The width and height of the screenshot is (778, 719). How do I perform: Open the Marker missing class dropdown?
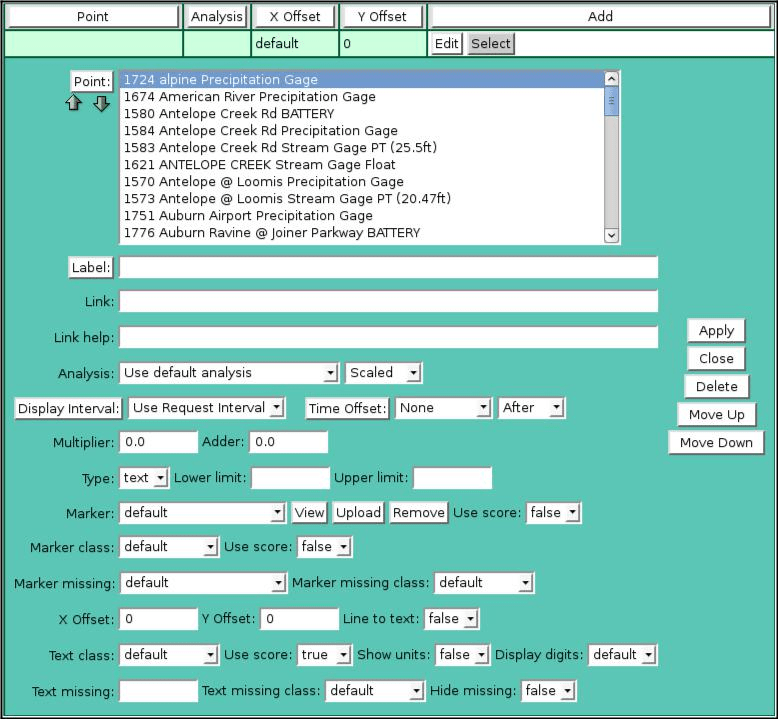484,583
